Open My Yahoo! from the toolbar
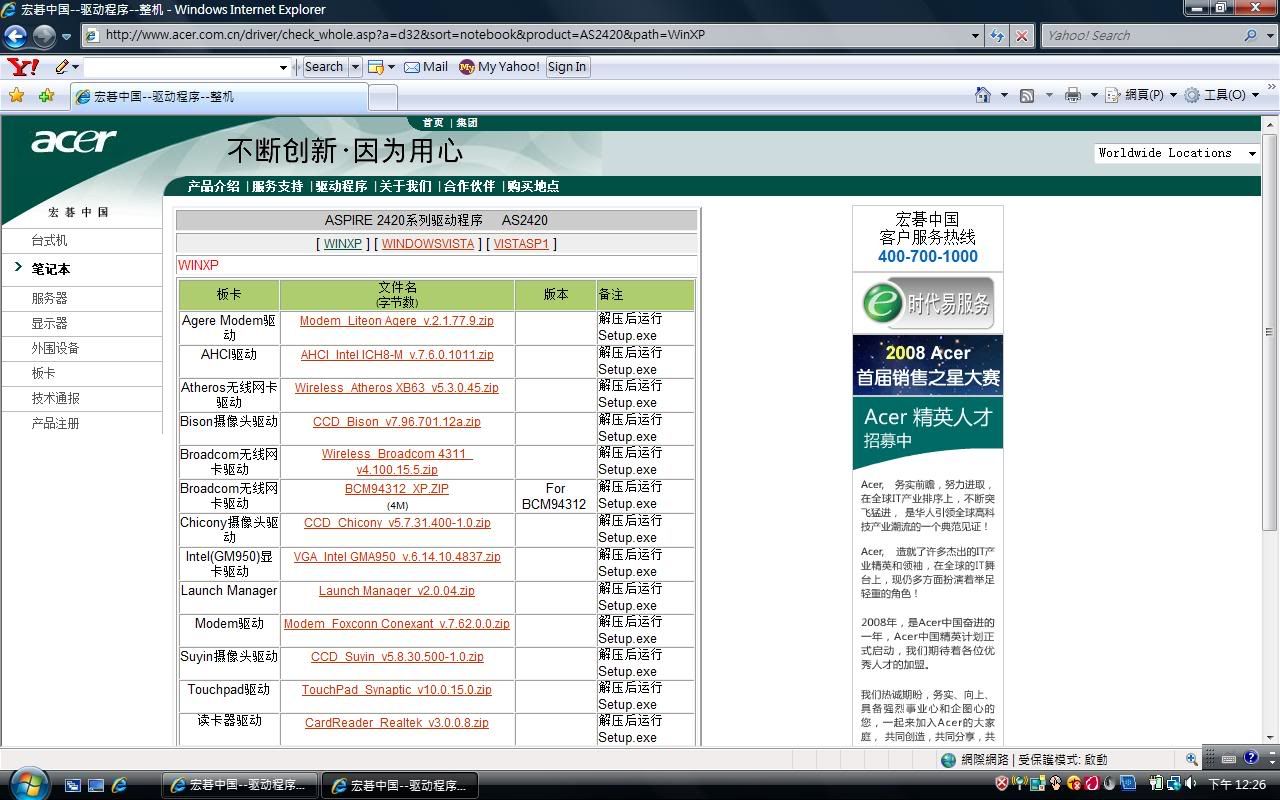This screenshot has height=800, width=1280. (x=499, y=67)
